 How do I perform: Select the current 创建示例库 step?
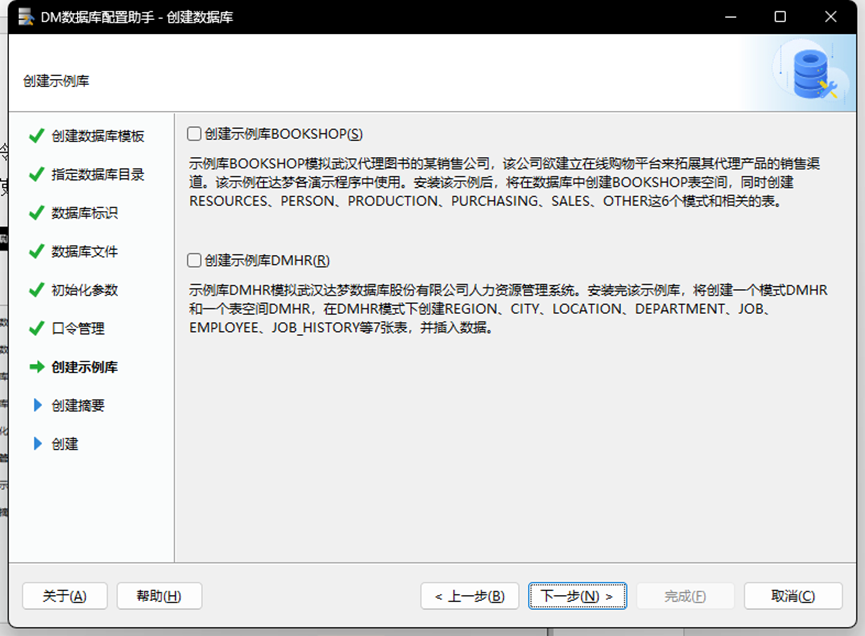coord(84,367)
